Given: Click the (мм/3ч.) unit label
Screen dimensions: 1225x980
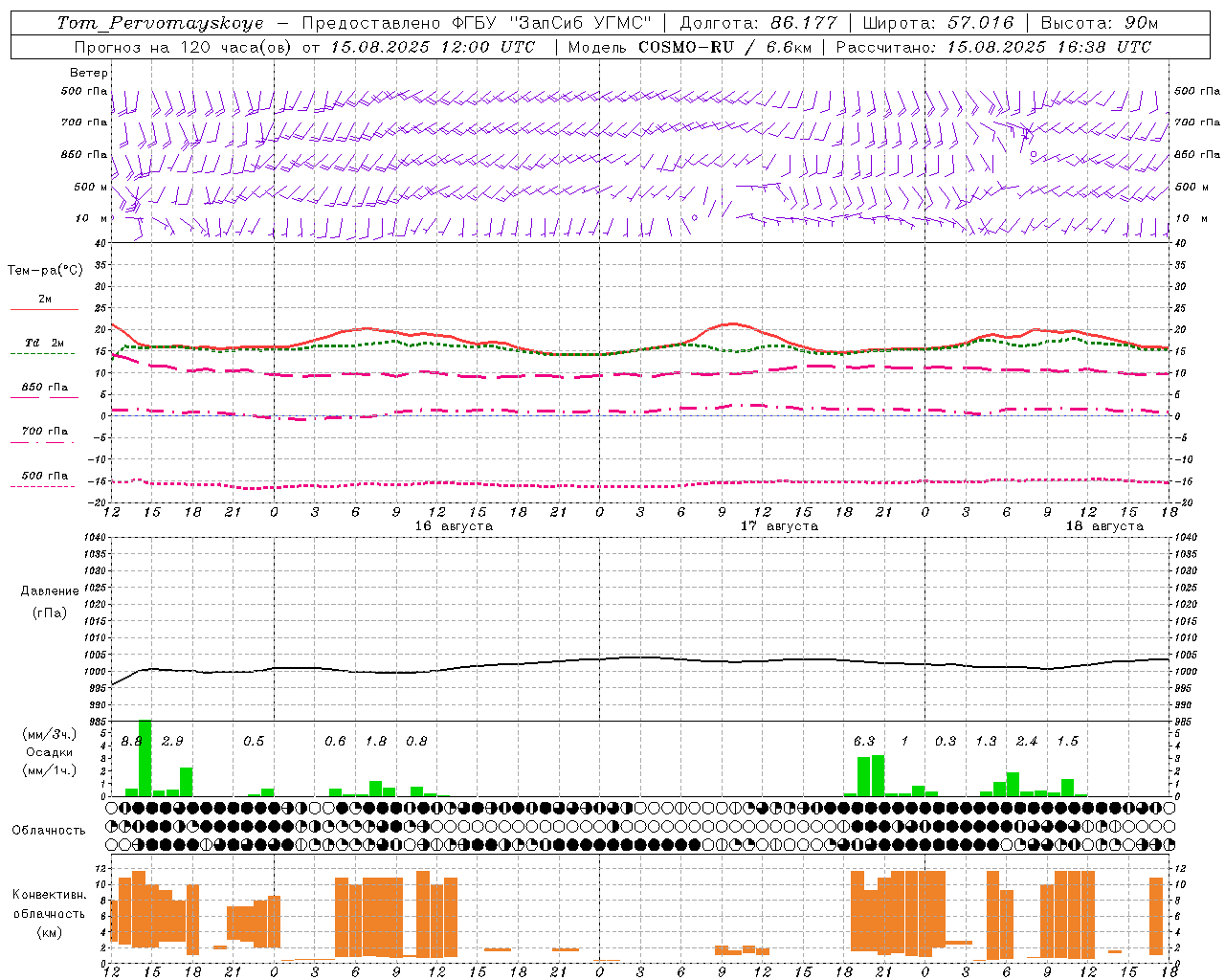Looking at the screenshot, I should click(50, 734).
